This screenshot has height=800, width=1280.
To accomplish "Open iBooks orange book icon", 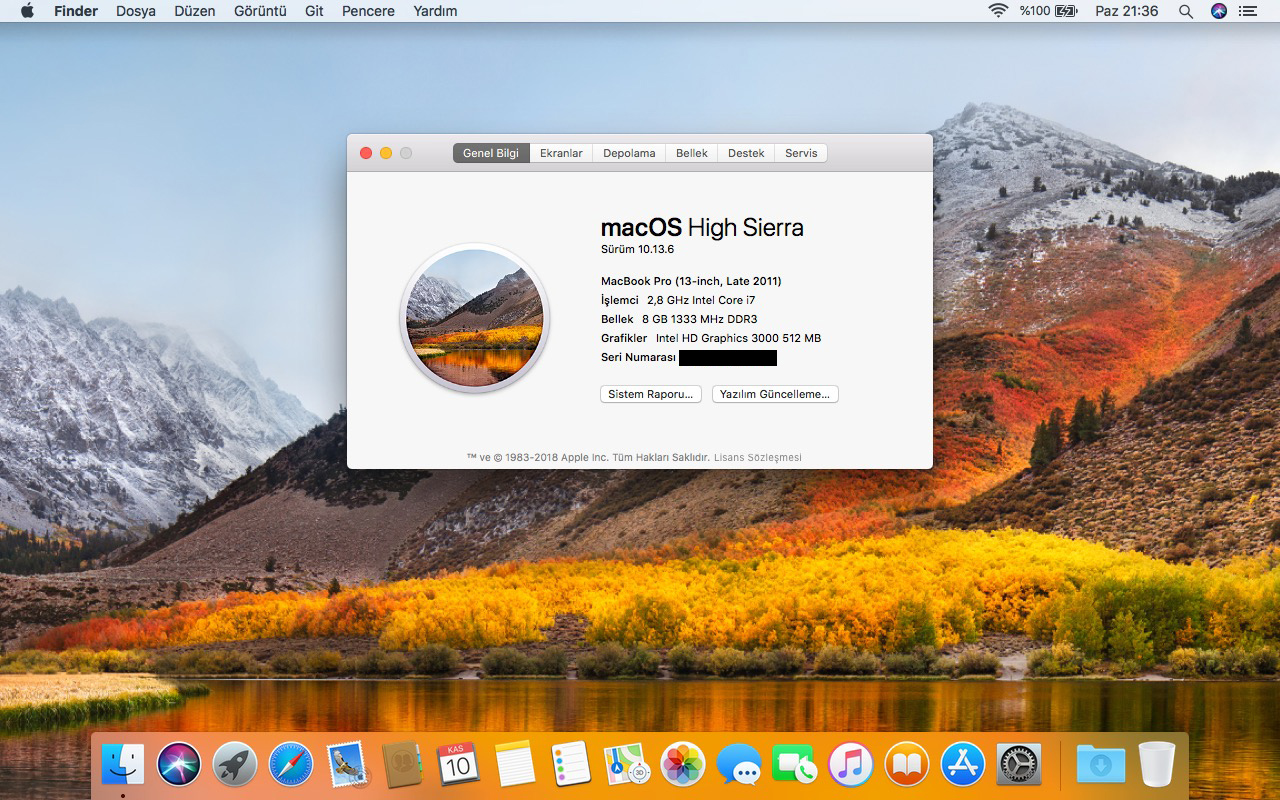I will [x=907, y=765].
